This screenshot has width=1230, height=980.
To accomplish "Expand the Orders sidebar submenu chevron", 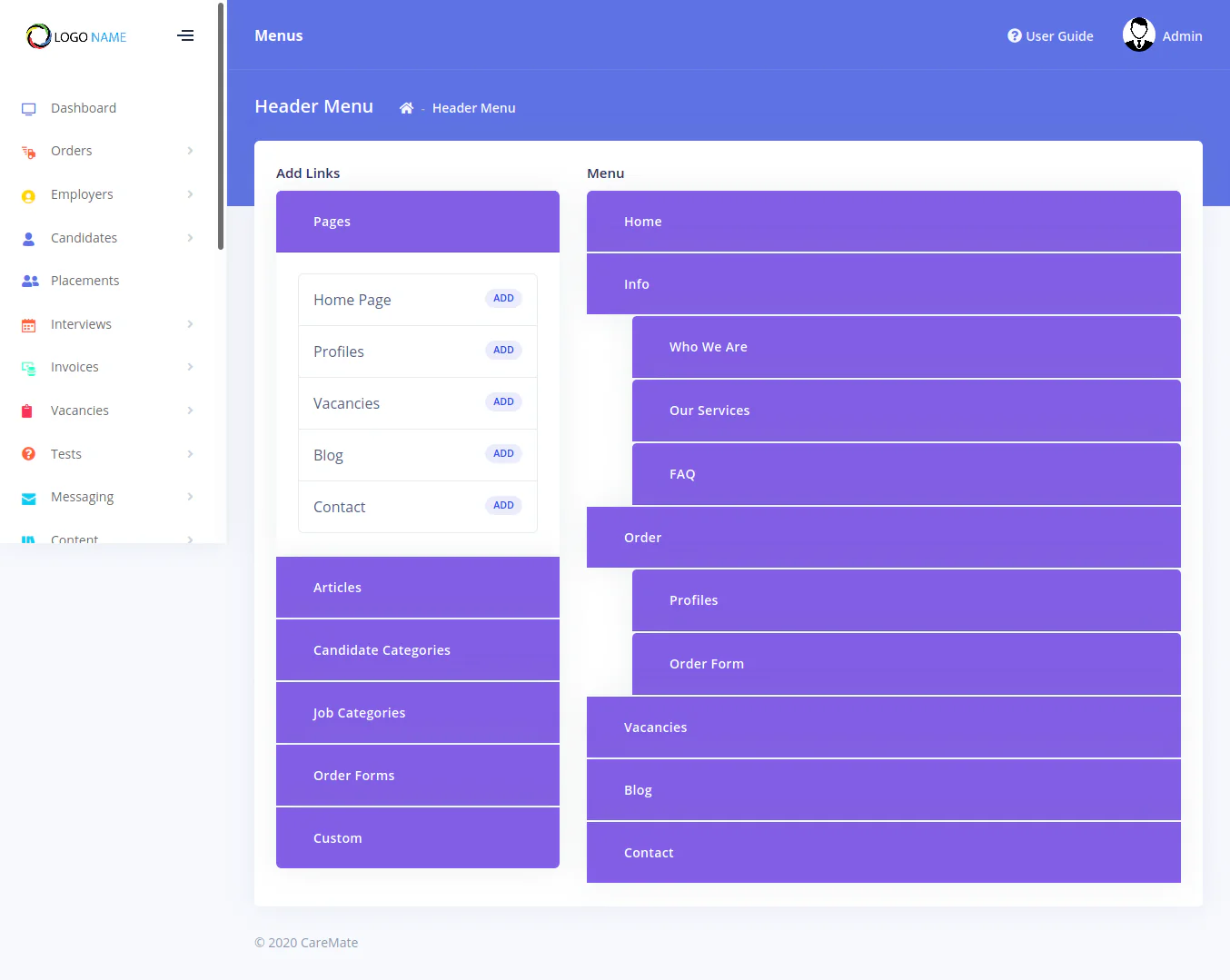I will pyautogui.click(x=190, y=151).
